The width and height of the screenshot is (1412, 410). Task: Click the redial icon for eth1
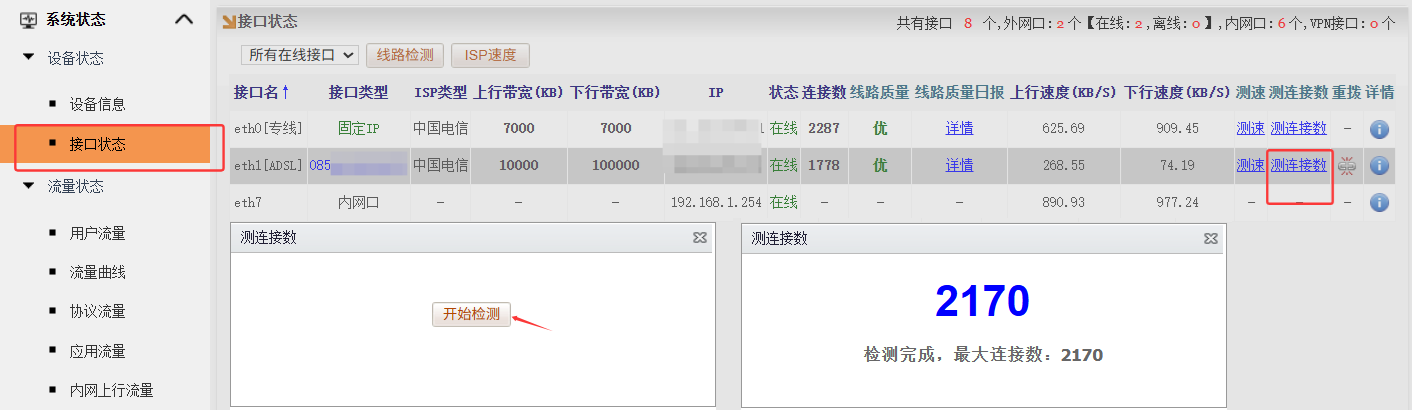(1346, 166)
